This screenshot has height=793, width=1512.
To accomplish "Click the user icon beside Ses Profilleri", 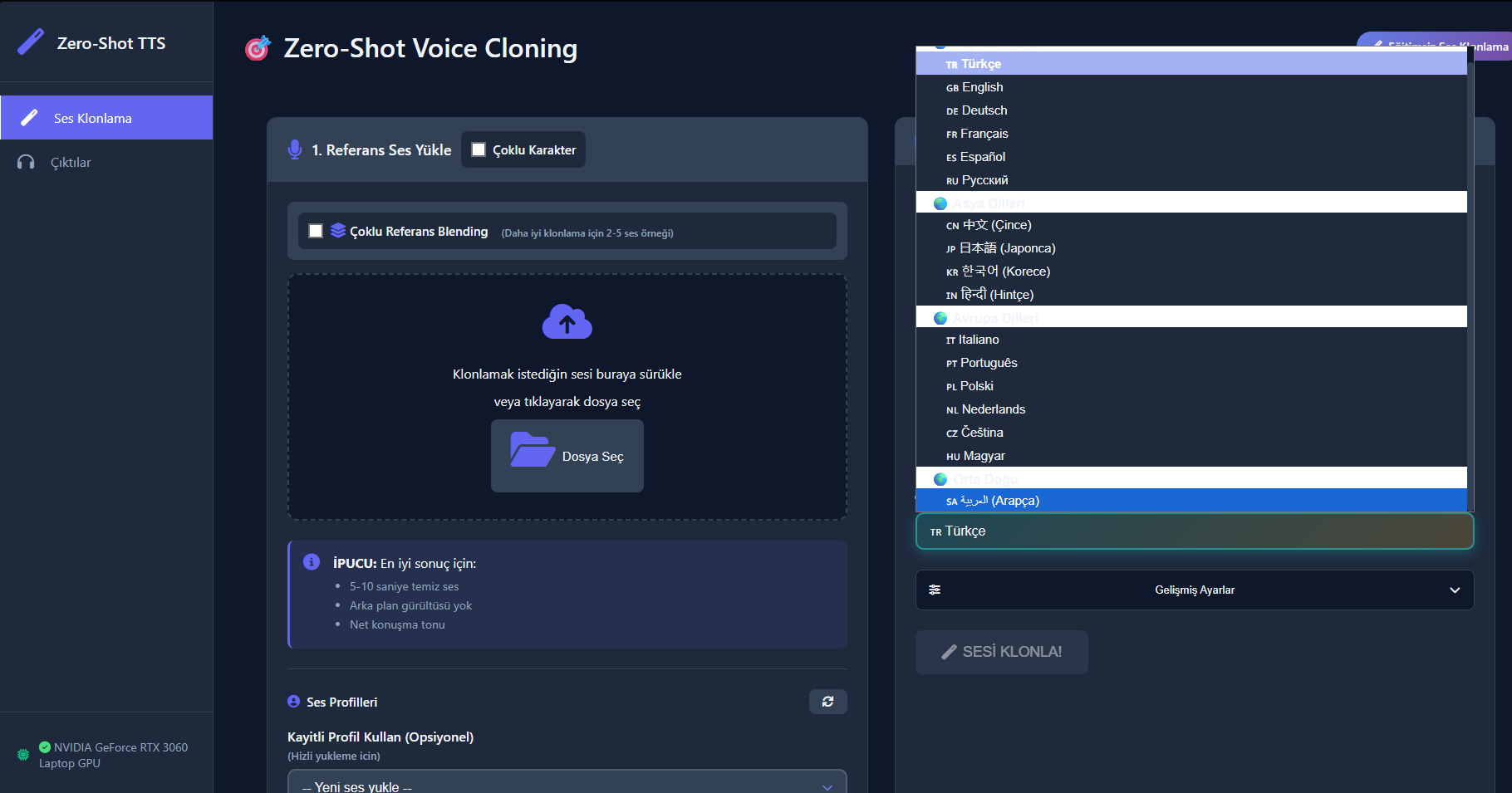I will click(294, 702).
